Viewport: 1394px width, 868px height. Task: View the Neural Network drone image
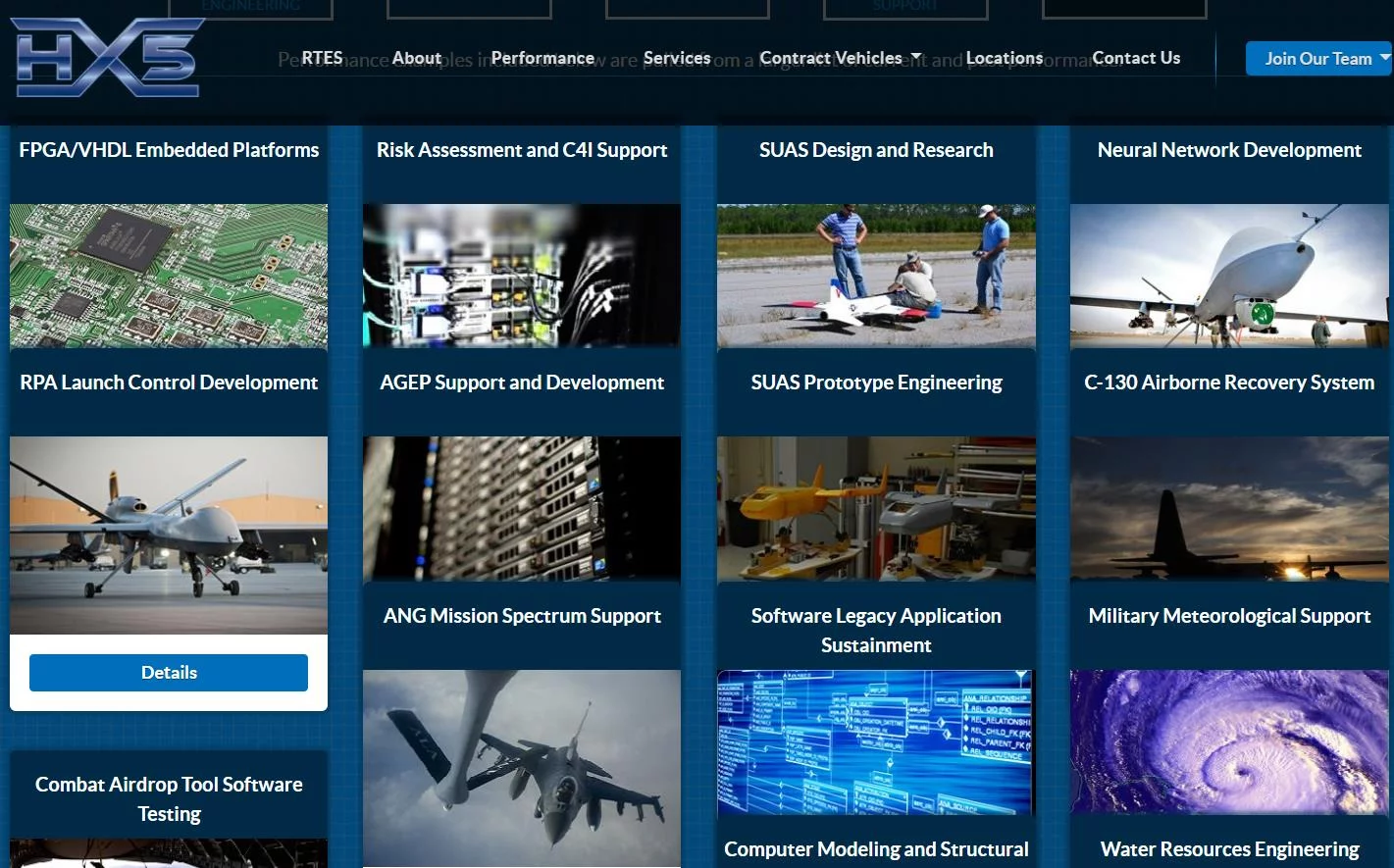(1229, 276)
